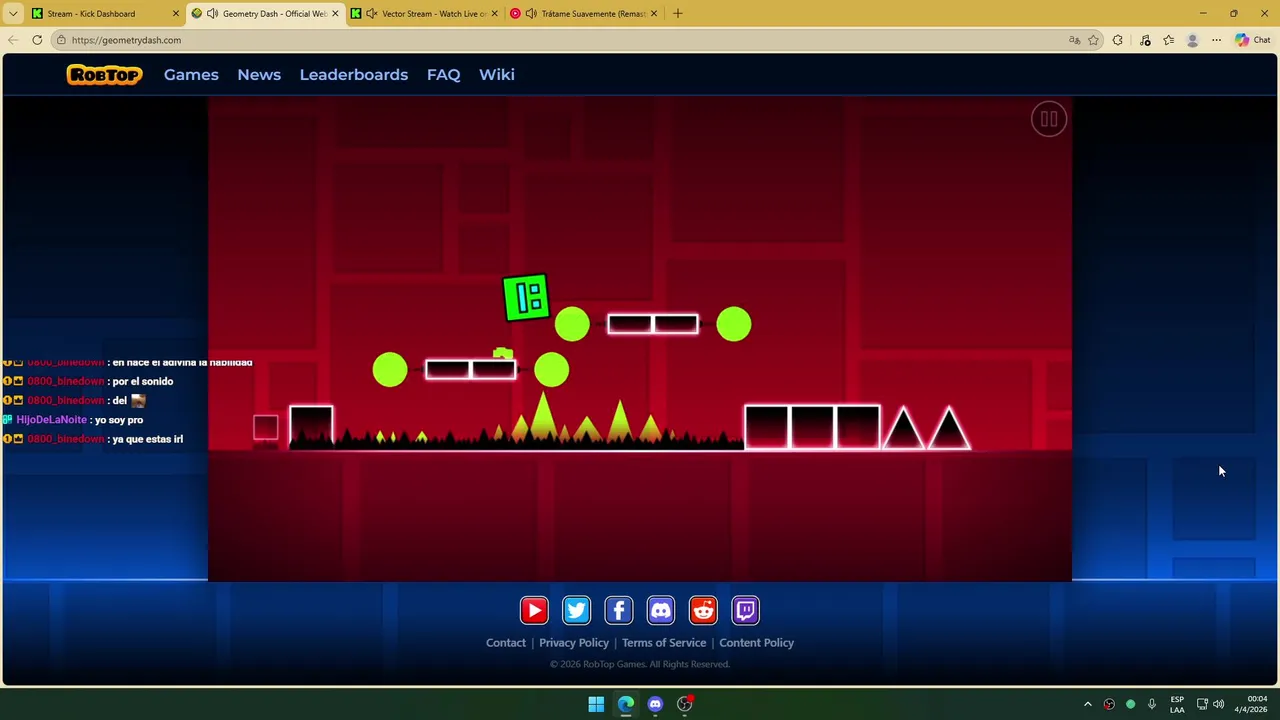The height and width of the screenshot is (720, 1280).
Task: Open browser settings and more menu
Action: pyautogui.click(x=1216, y=40)
